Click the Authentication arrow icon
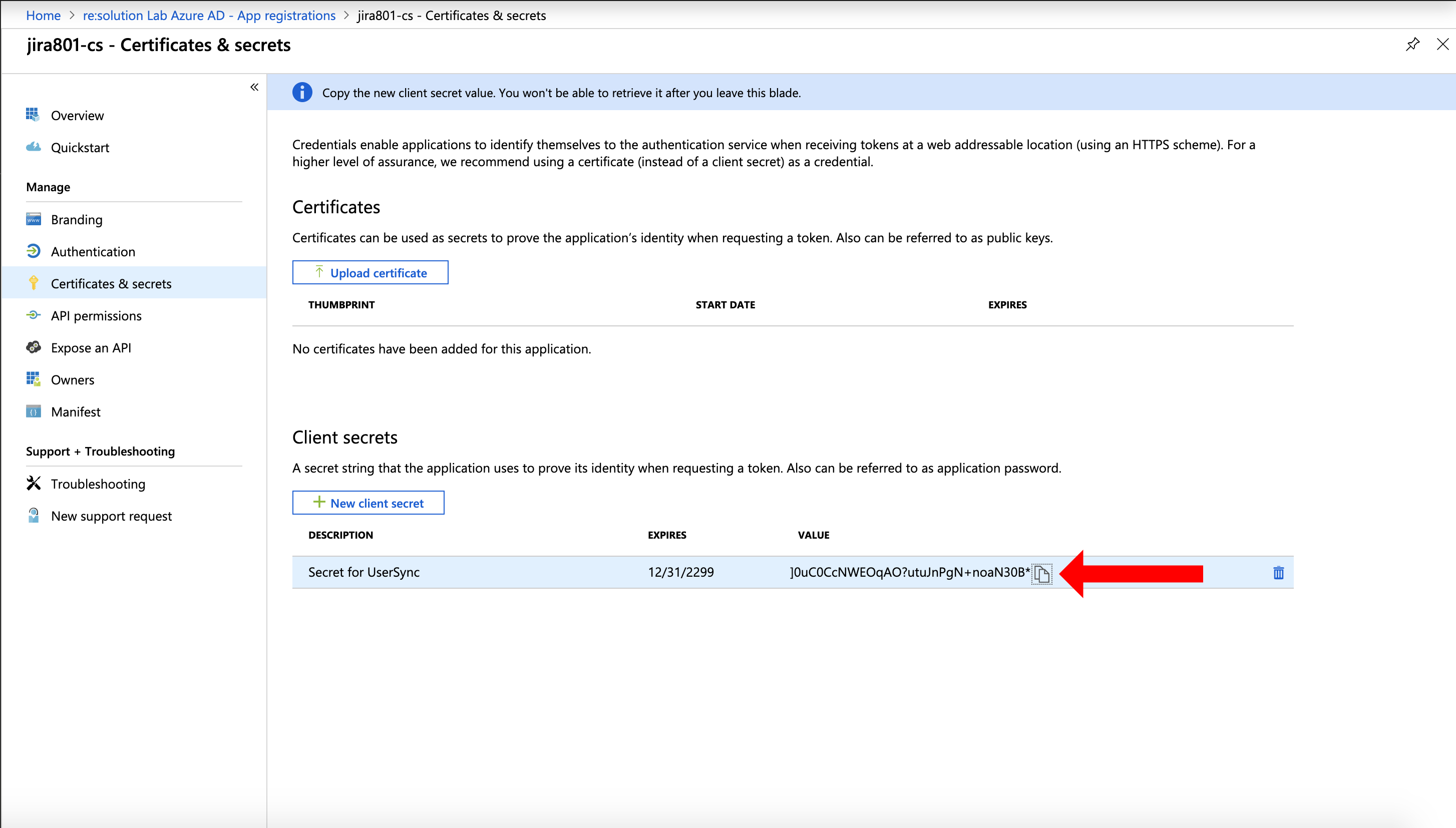The width and height of the screenshot is (1456, 828). pyautogui.click(x=33, y=251)
